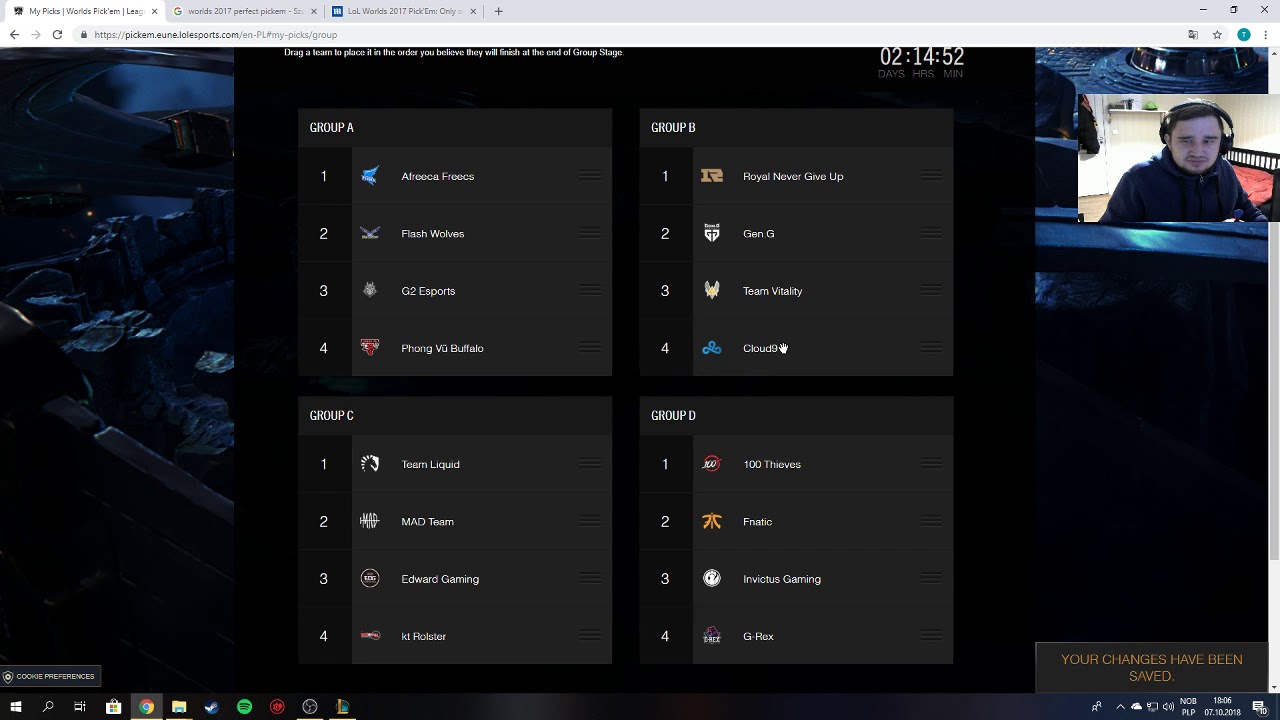Open Windows Start menu
The image size is (1280, 720).
15,707
